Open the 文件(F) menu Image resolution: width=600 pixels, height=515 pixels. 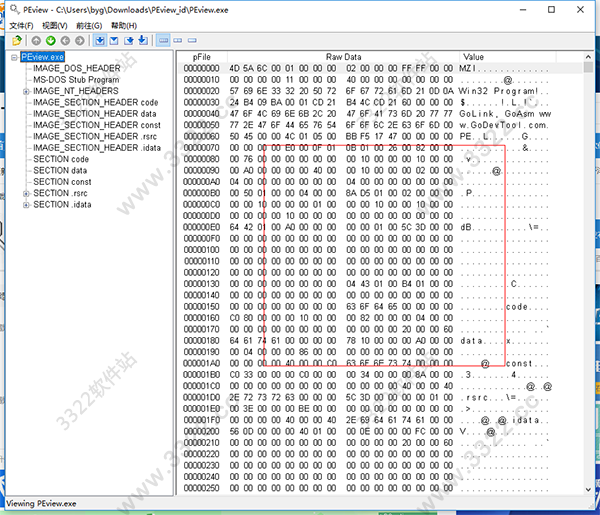tap(21, 25)
